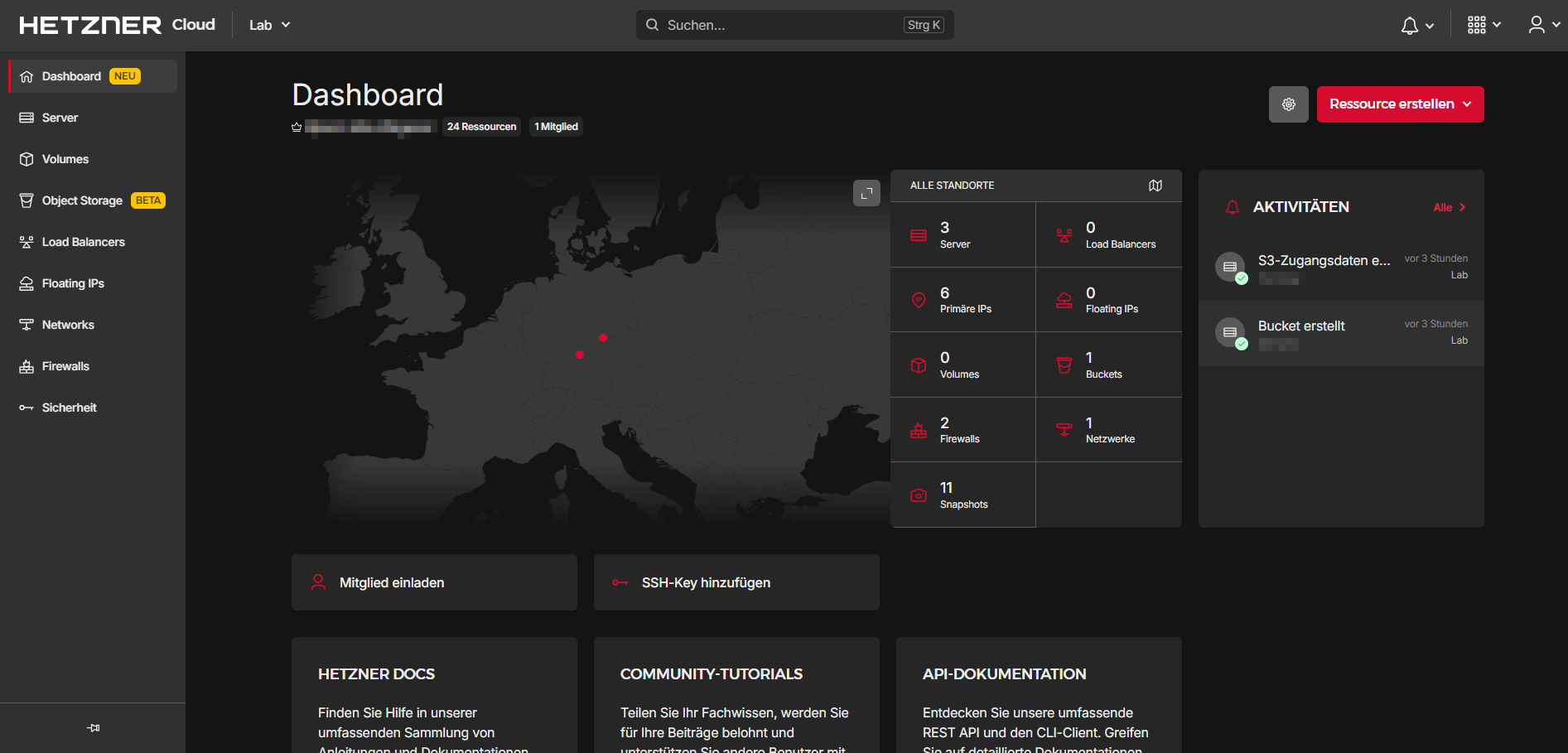Screen dimensions: 1568x753
Task: Open the Bucket erstellt activity entry
Action: click(1341, 333)
